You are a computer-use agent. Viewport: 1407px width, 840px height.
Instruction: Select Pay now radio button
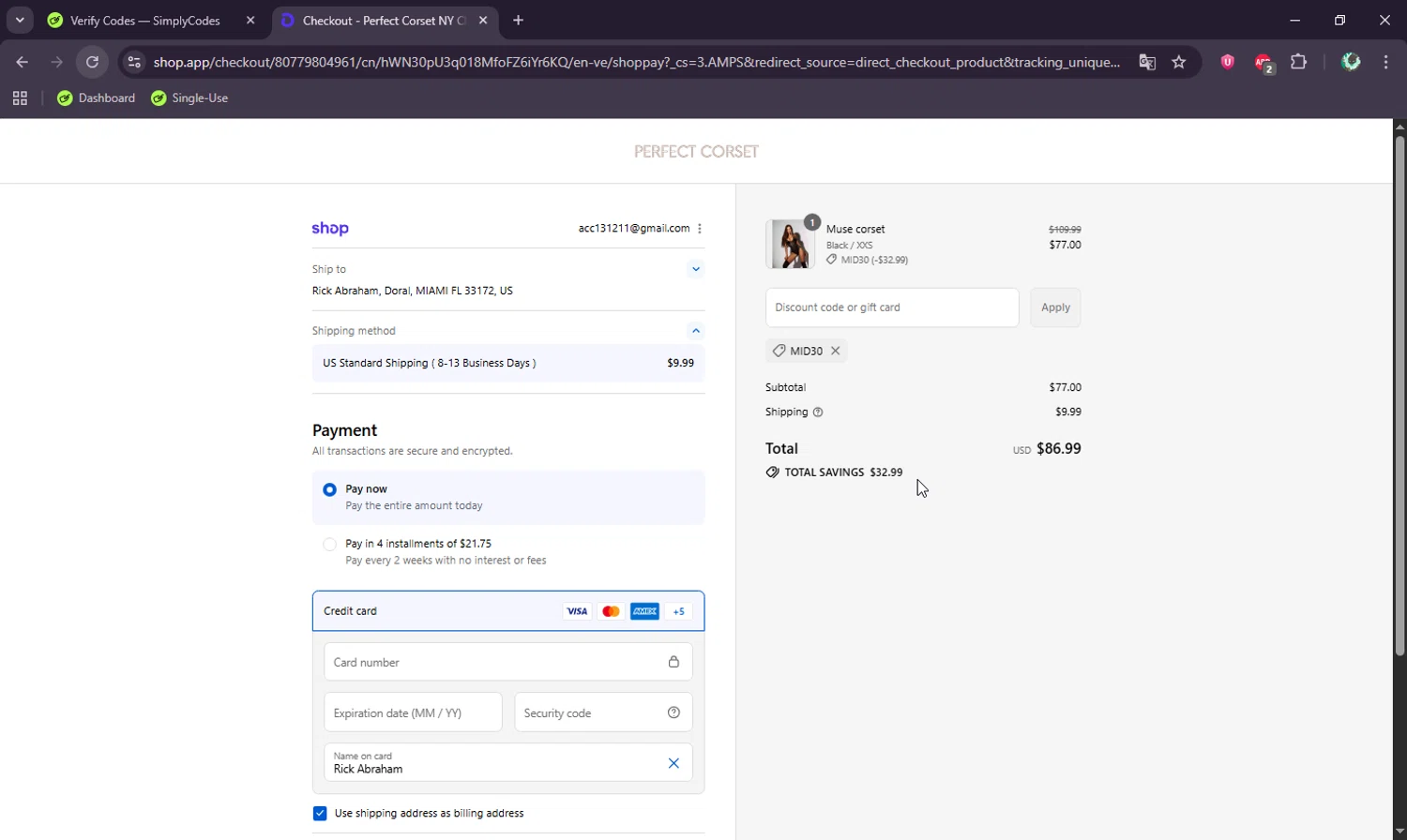(329, 489)
